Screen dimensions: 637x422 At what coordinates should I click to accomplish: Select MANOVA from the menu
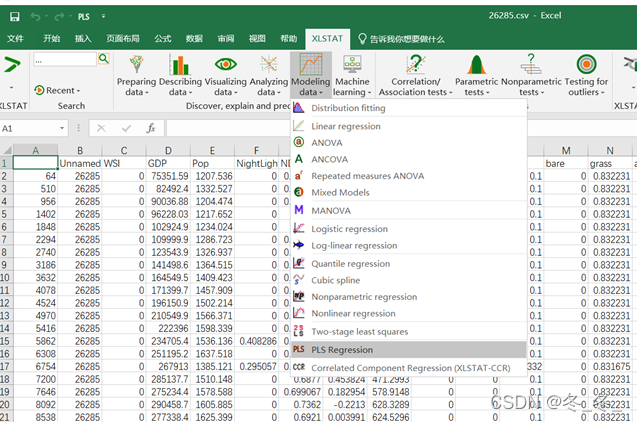[x=409, y=211]
